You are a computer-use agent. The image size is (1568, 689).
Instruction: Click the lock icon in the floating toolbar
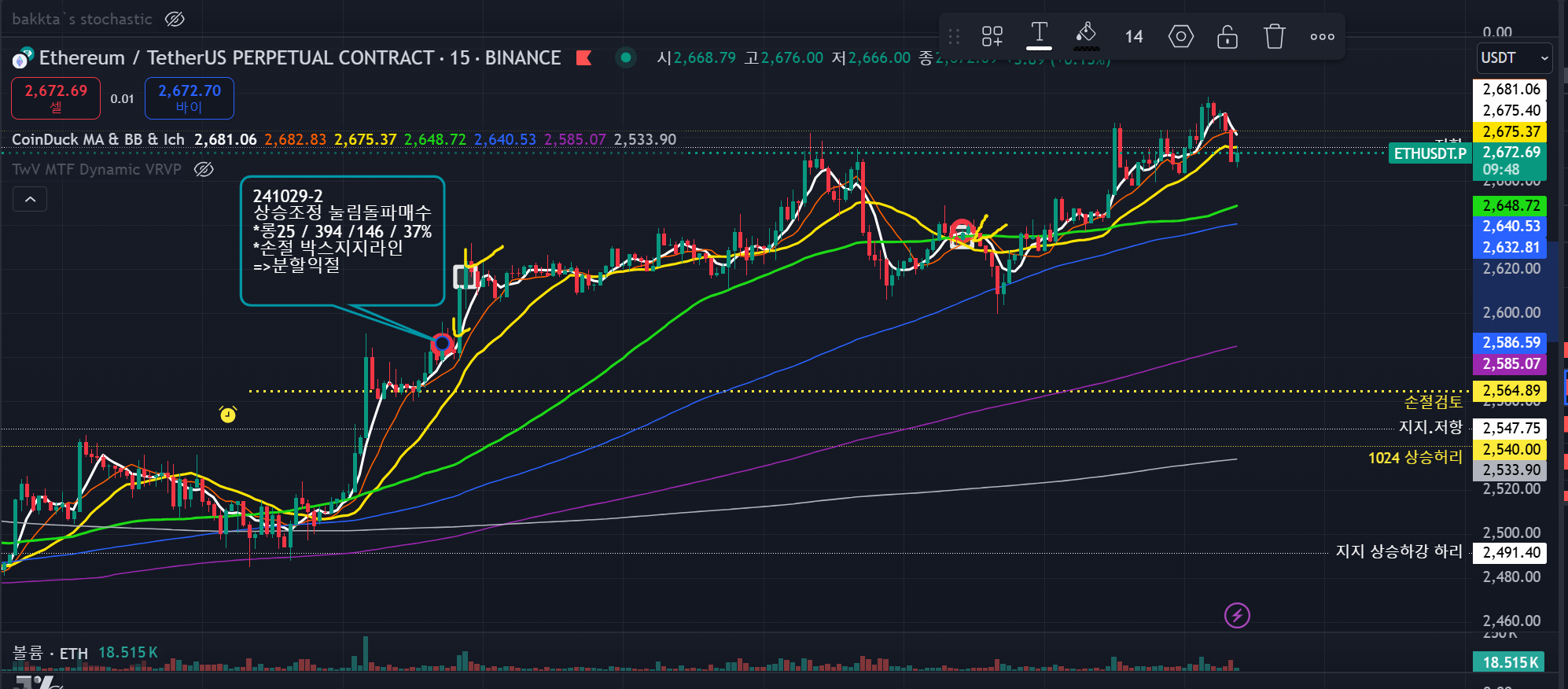[1228, 36]
